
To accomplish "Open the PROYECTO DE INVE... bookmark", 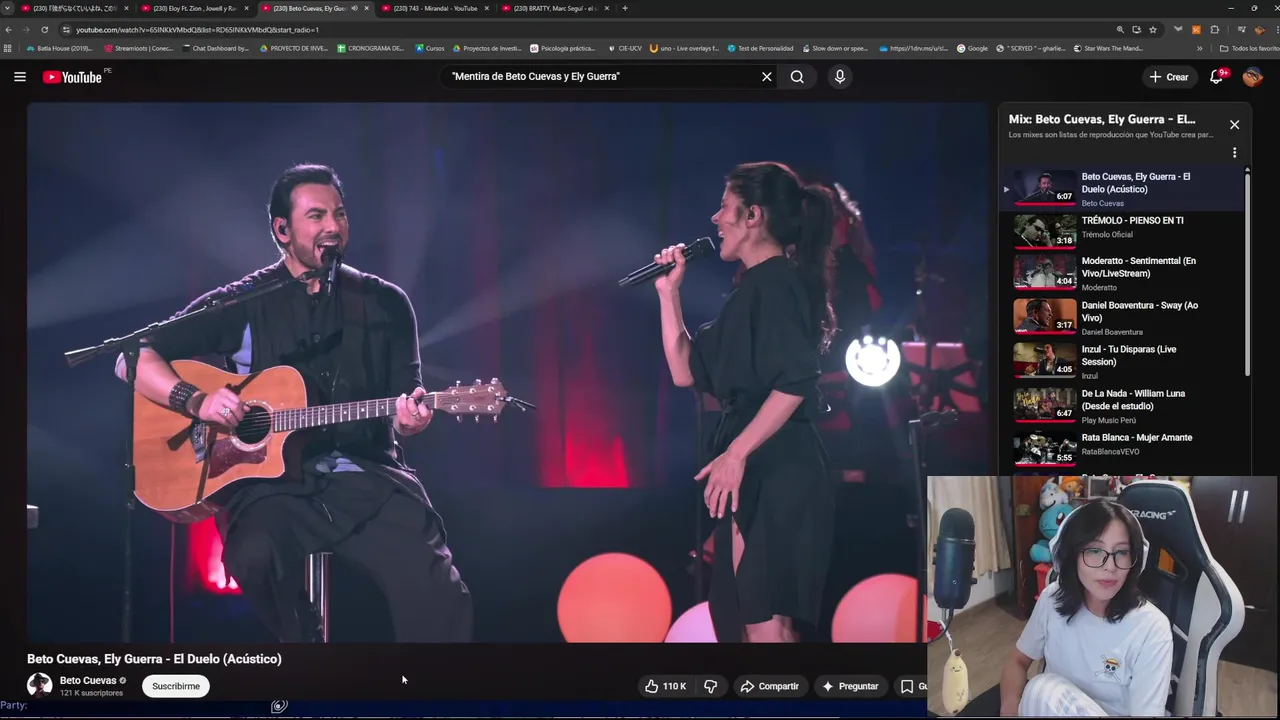I will coord(293,48).
